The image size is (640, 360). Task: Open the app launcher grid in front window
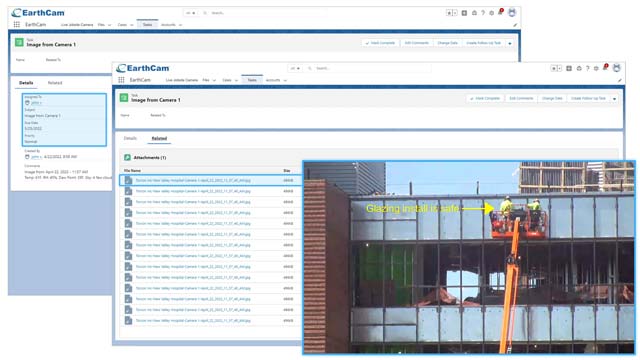(121, 80)
